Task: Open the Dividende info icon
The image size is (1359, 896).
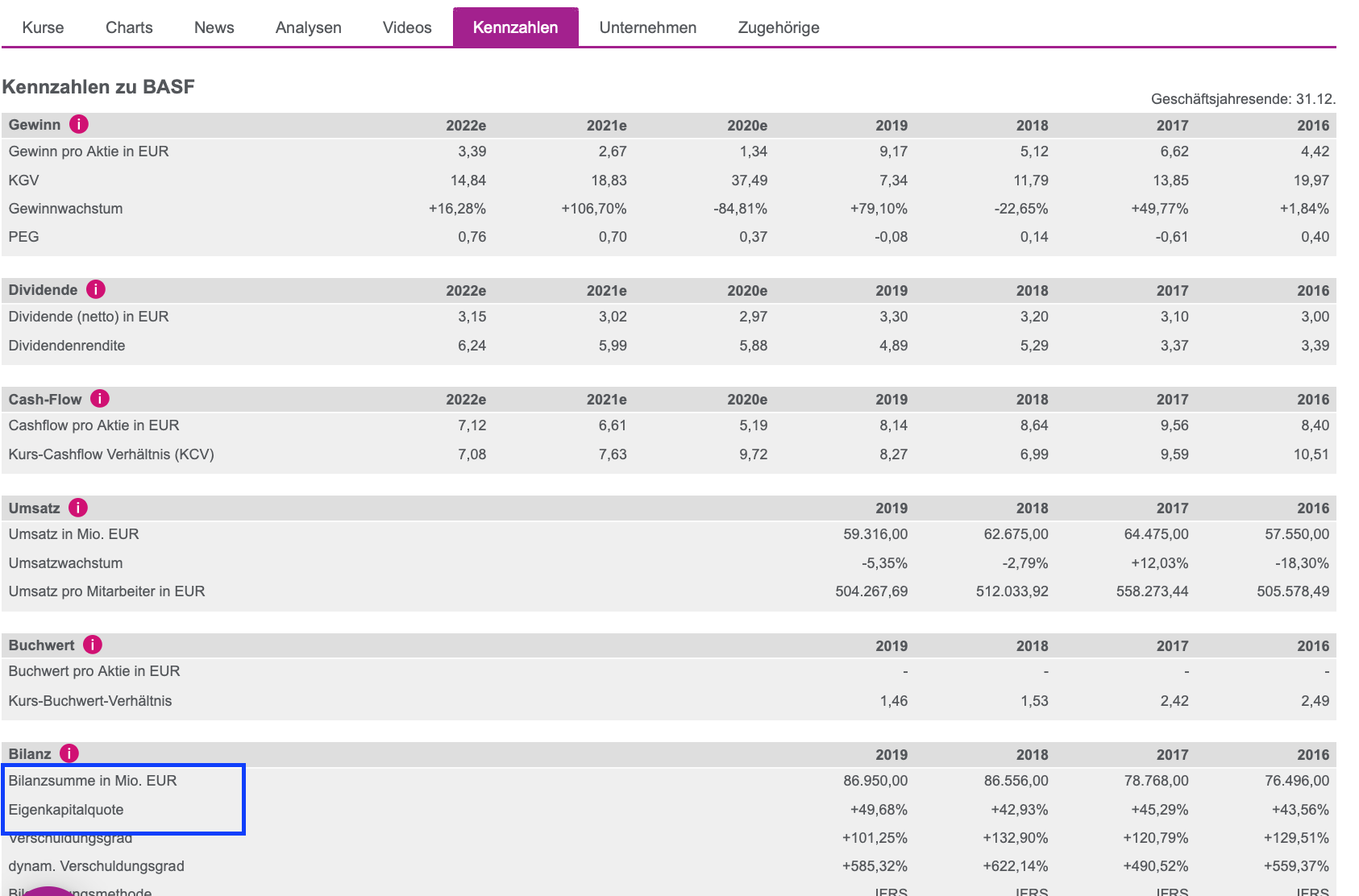Action: coord(96,289)
